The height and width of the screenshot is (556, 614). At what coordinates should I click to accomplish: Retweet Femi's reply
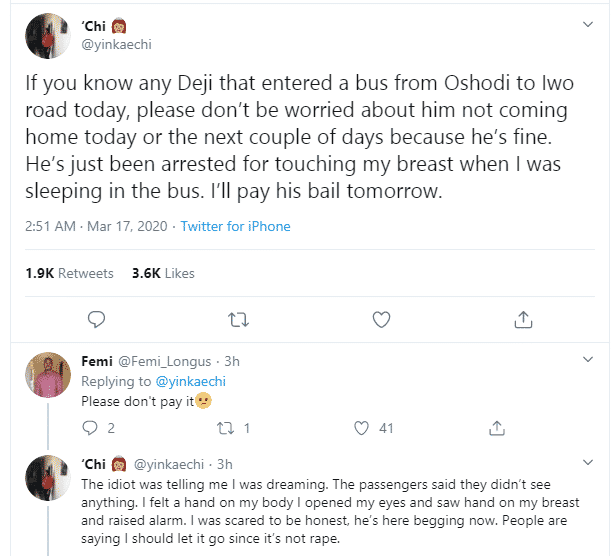(229, 428)
